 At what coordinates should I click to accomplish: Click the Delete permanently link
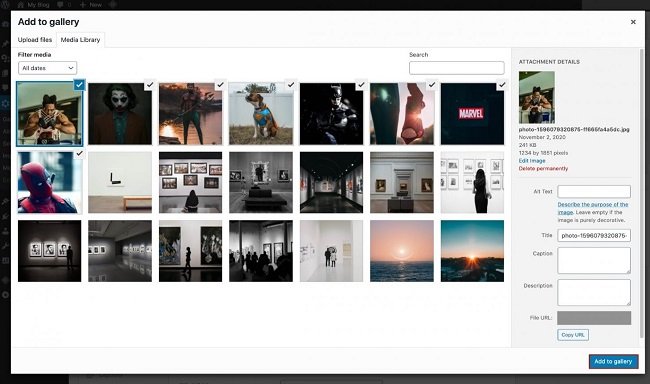click(x=543, y=168)
